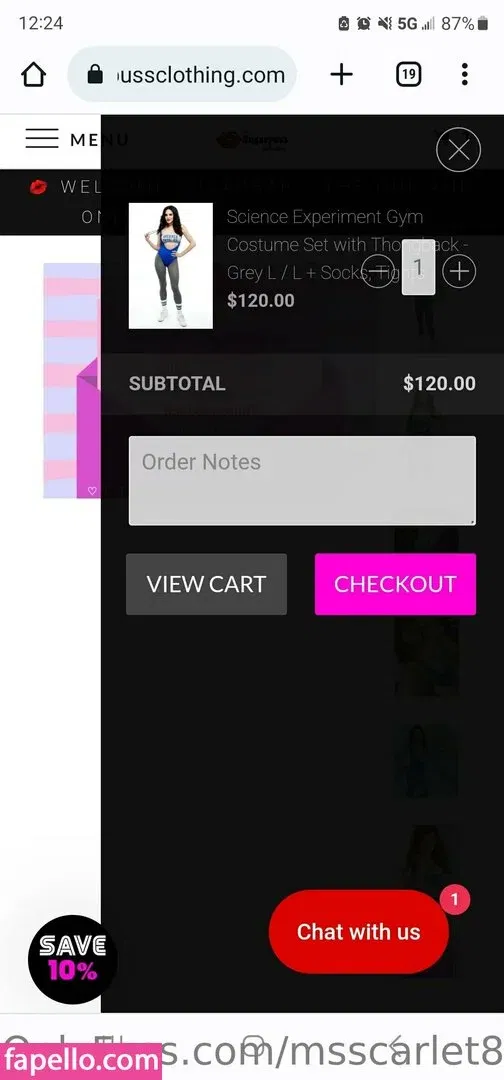Tap the chat notification badge

click(x=454, y=900)
